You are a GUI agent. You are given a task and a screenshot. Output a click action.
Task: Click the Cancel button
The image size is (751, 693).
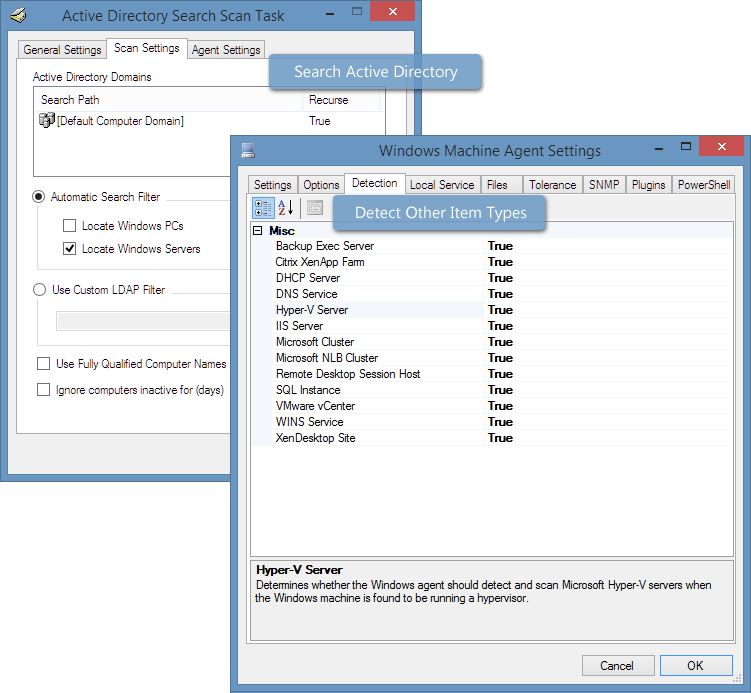pyautogui.click(x=618, y=666)
